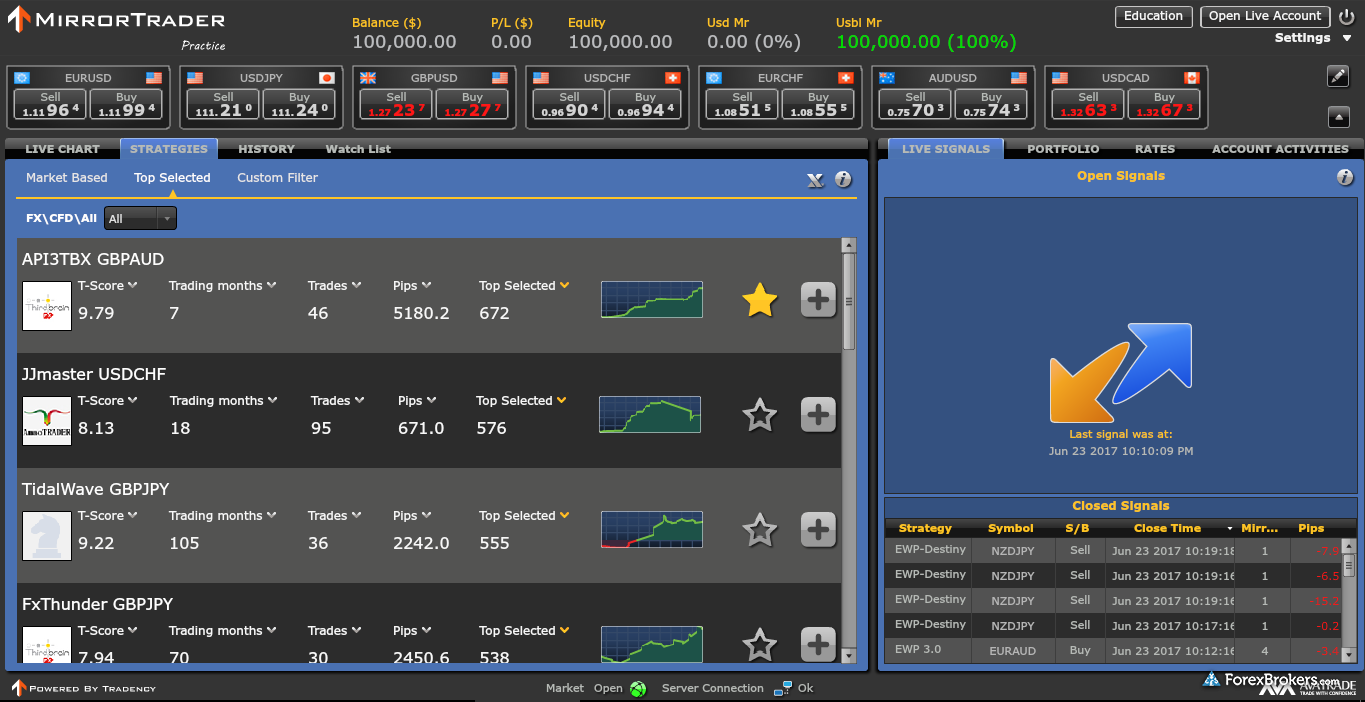Switch to the LIVE CHART tab
Image resolution: width=1365 pixels, height=702 pixels.
click(x=62, y=149)
